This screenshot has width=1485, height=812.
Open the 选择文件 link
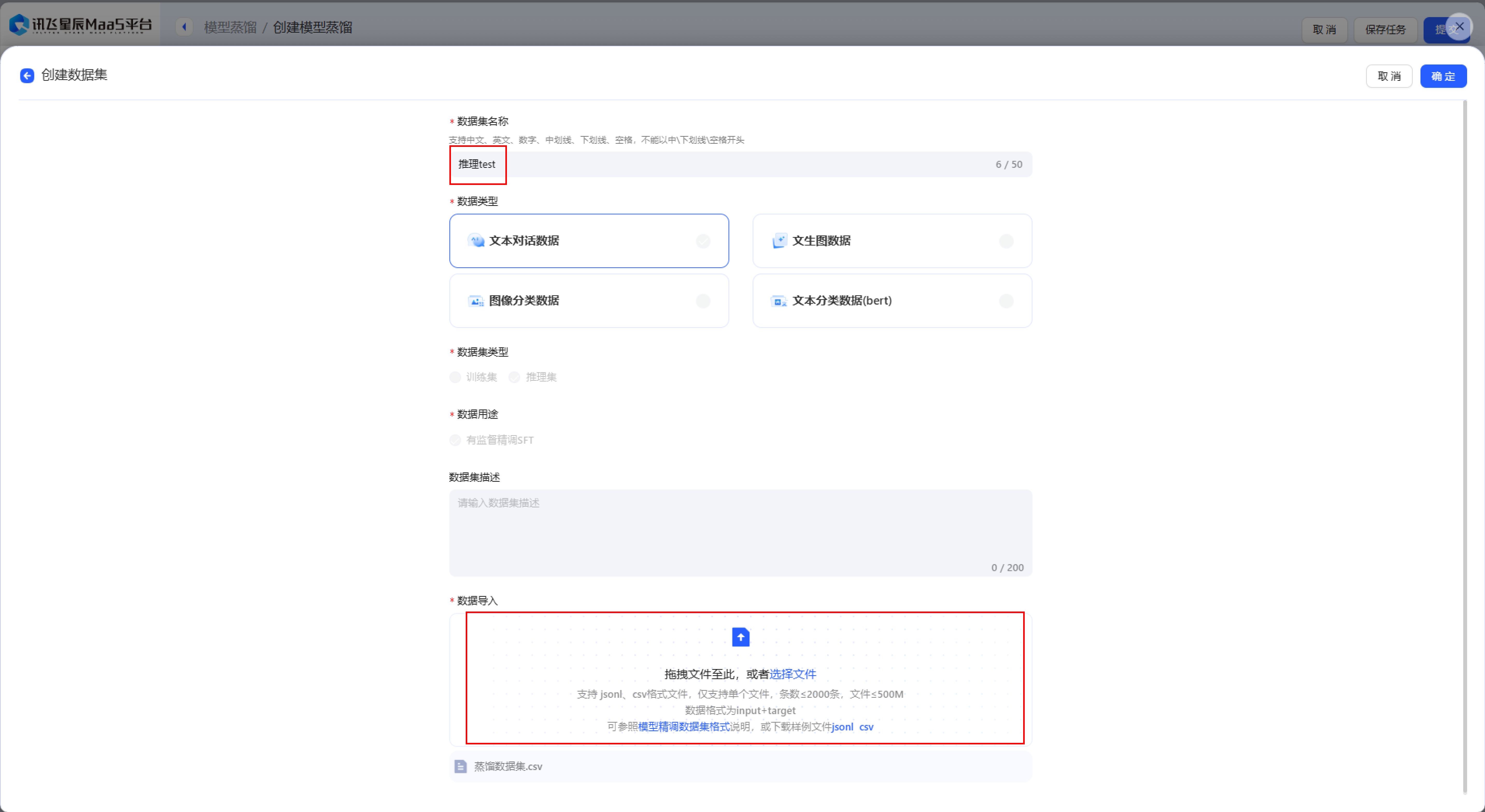[x=793, y=674]
